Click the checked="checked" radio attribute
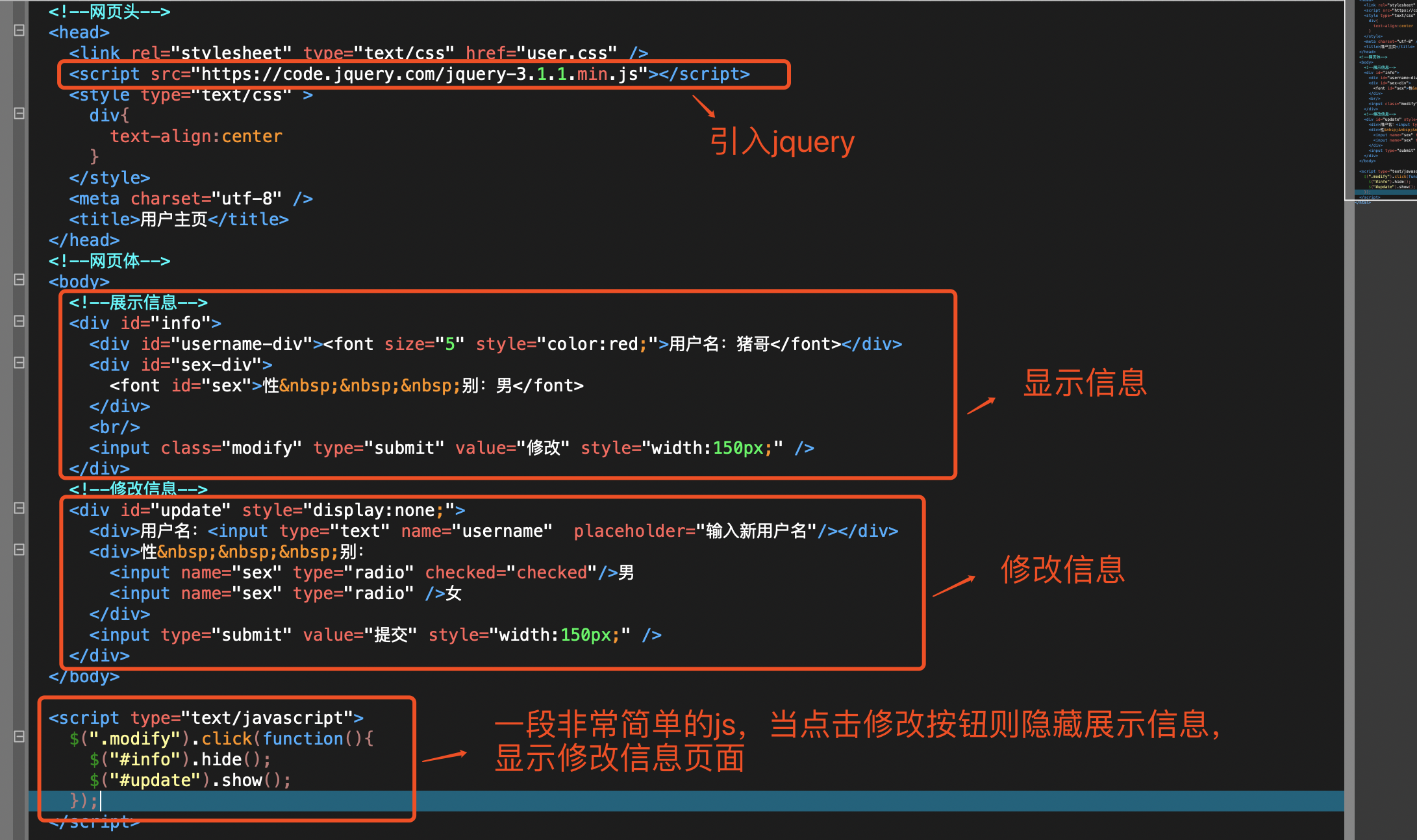The image size is (1417, 840). point(510,573)
